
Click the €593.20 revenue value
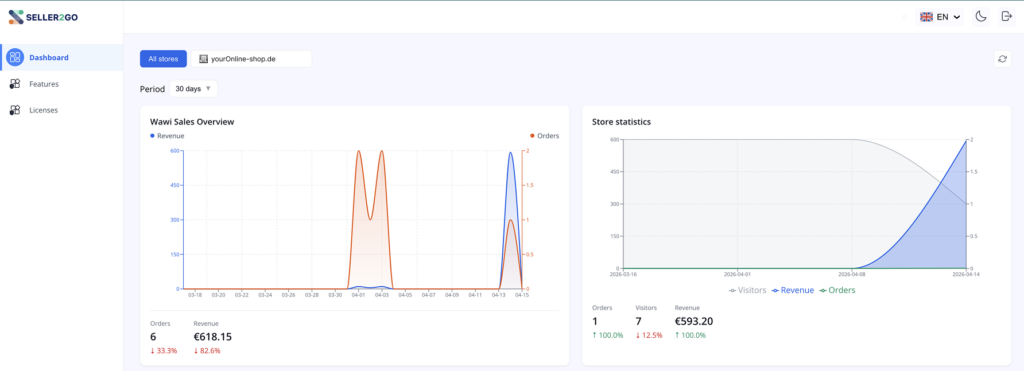[x=694, y=321]
